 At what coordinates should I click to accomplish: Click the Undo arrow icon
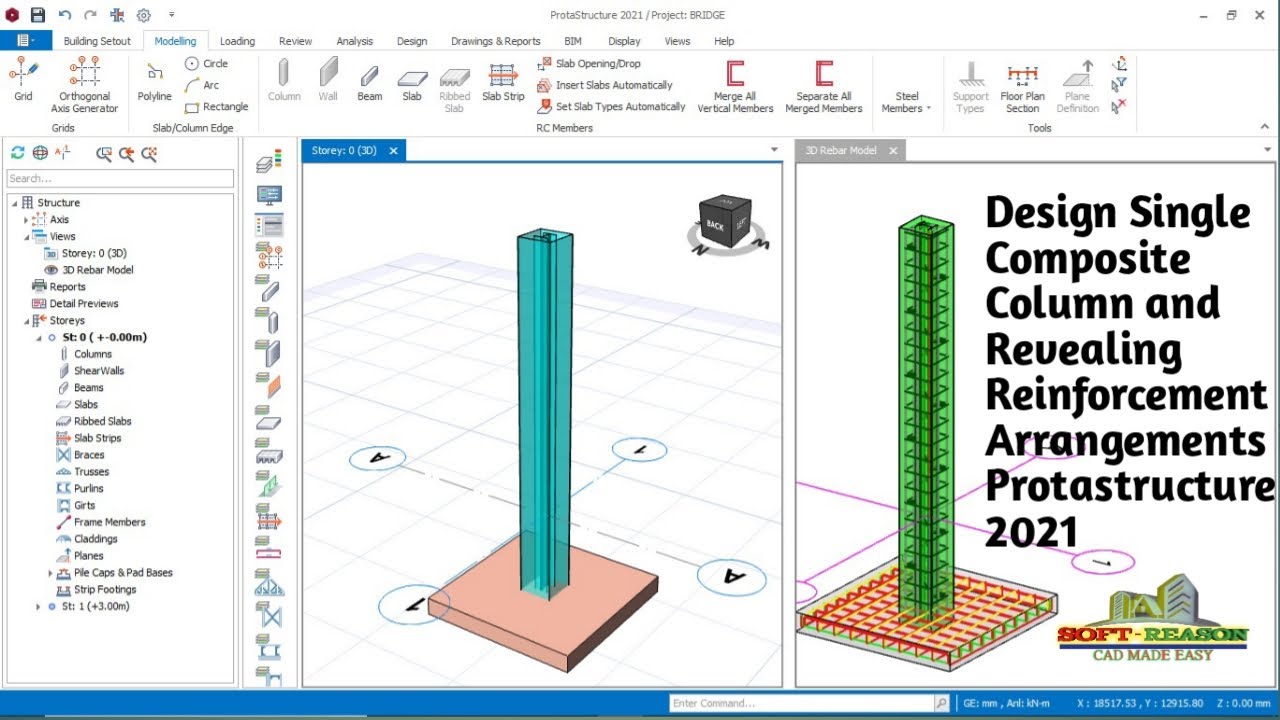click(65, 15)
